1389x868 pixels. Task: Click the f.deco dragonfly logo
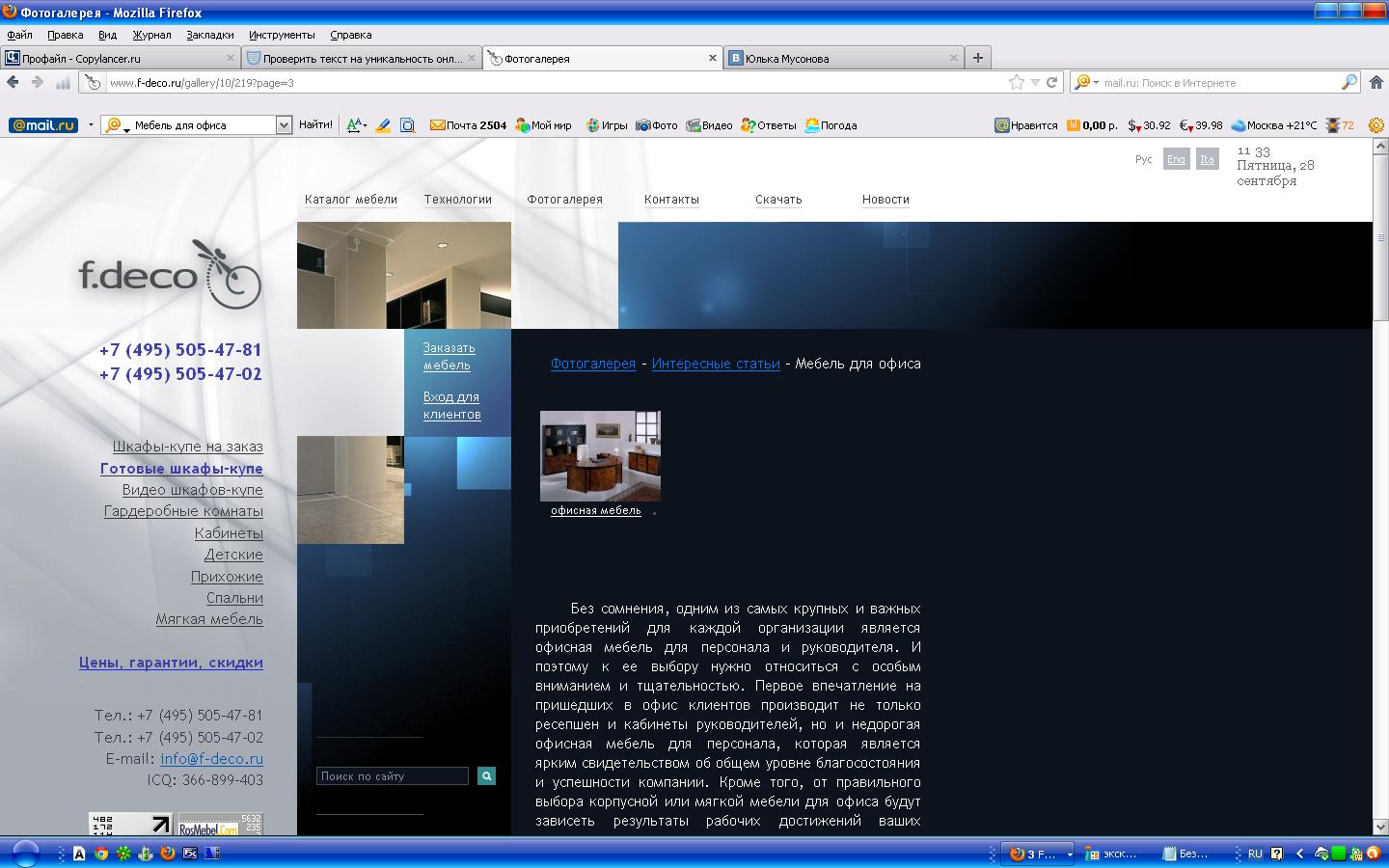point(170,274)
